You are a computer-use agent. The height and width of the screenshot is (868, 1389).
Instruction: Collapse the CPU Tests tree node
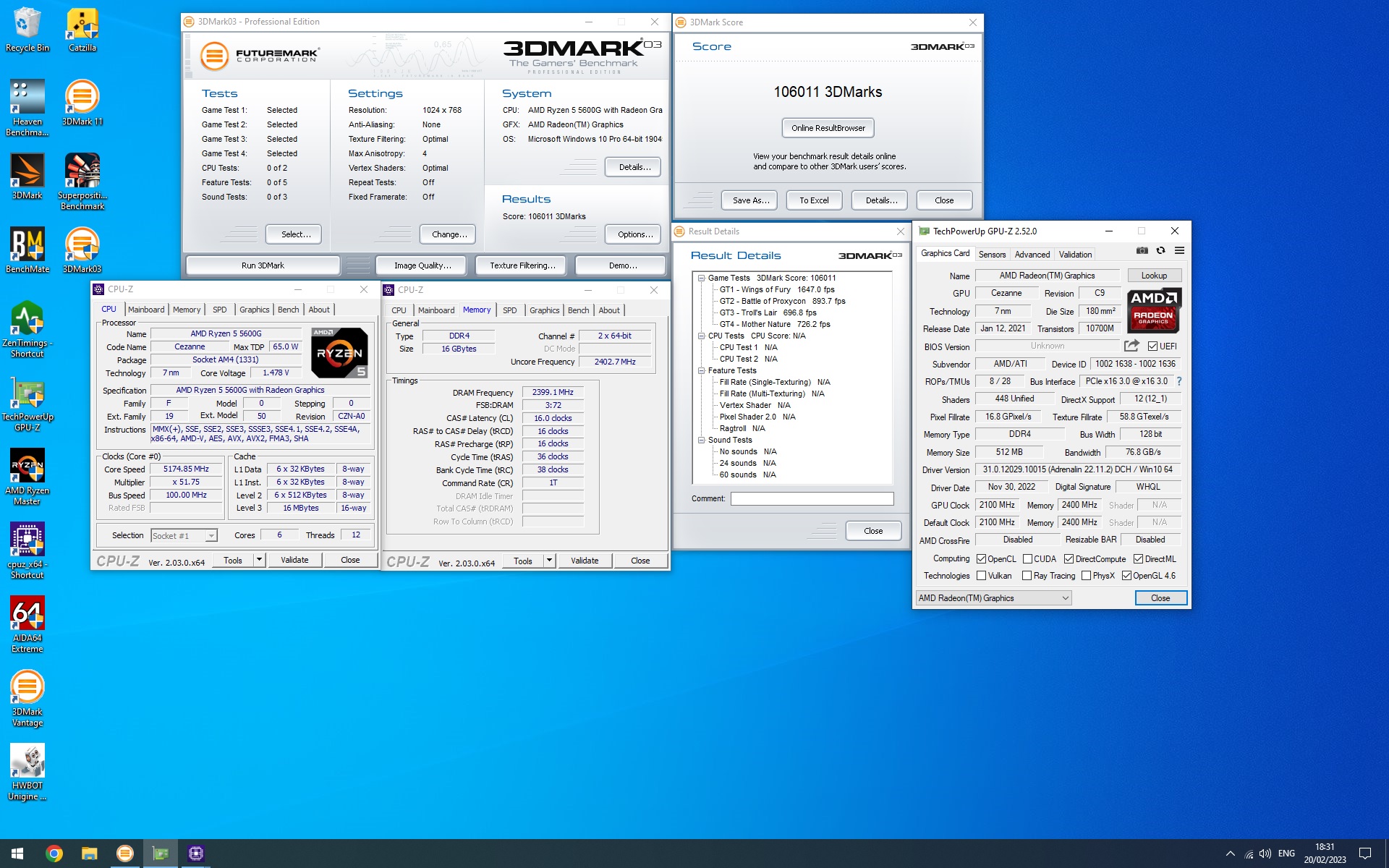tap(701, 336)
